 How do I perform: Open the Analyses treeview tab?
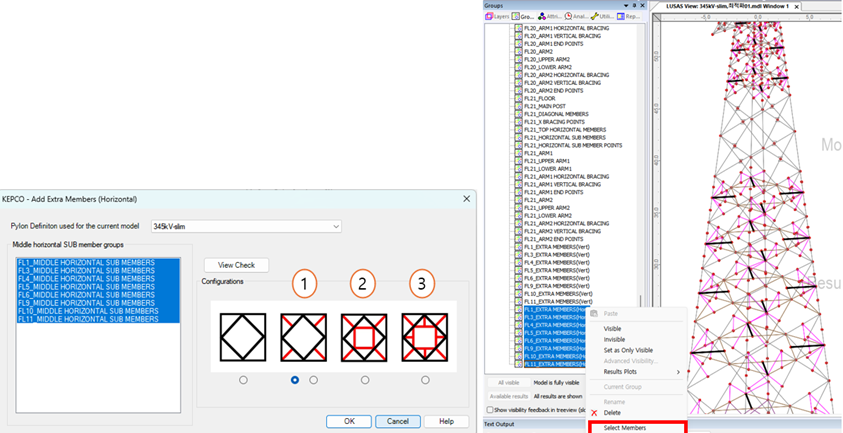click(576, 16)
